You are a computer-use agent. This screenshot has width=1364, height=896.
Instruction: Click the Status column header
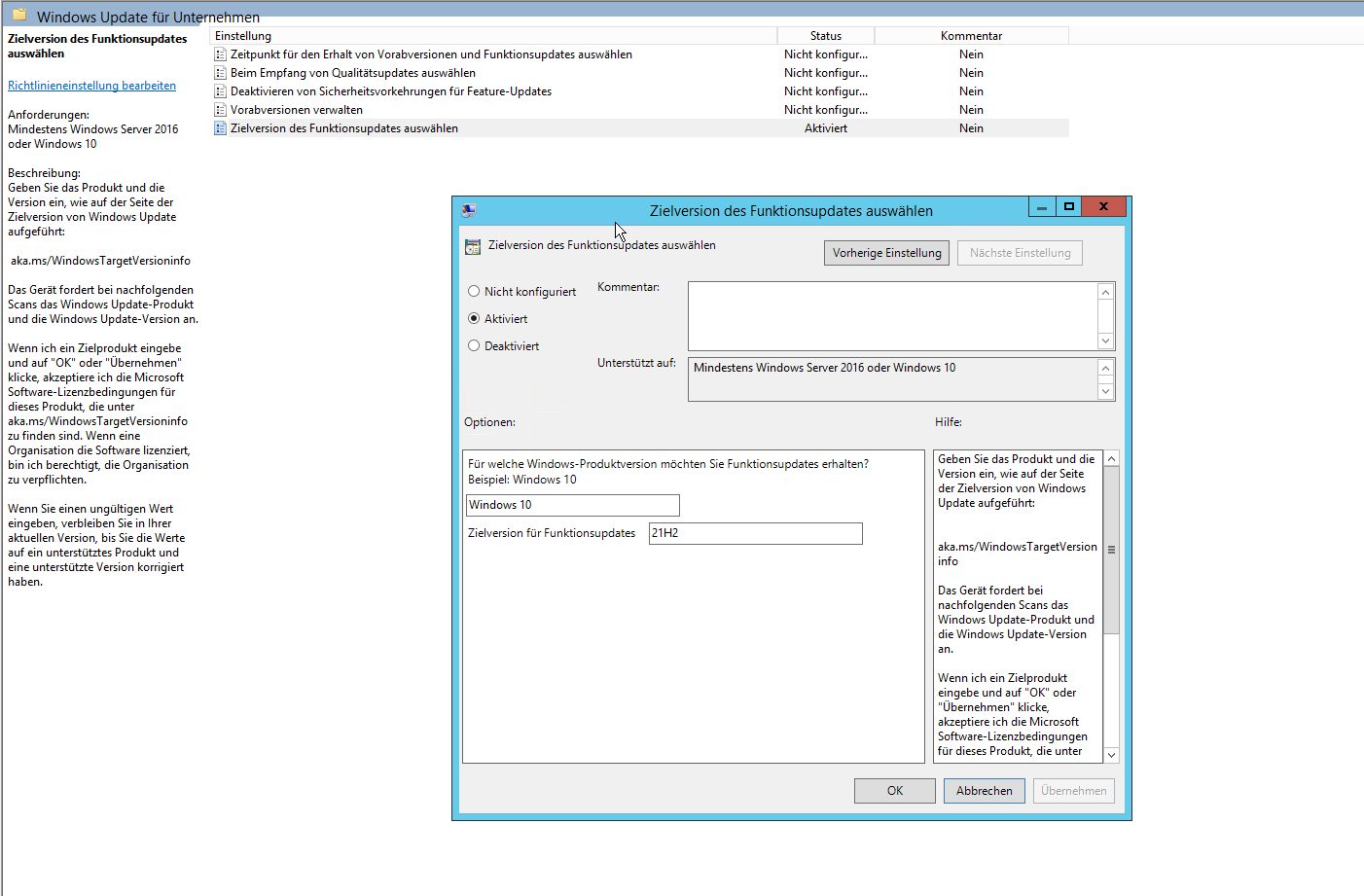pyautogui.click(x=826, y=36)
